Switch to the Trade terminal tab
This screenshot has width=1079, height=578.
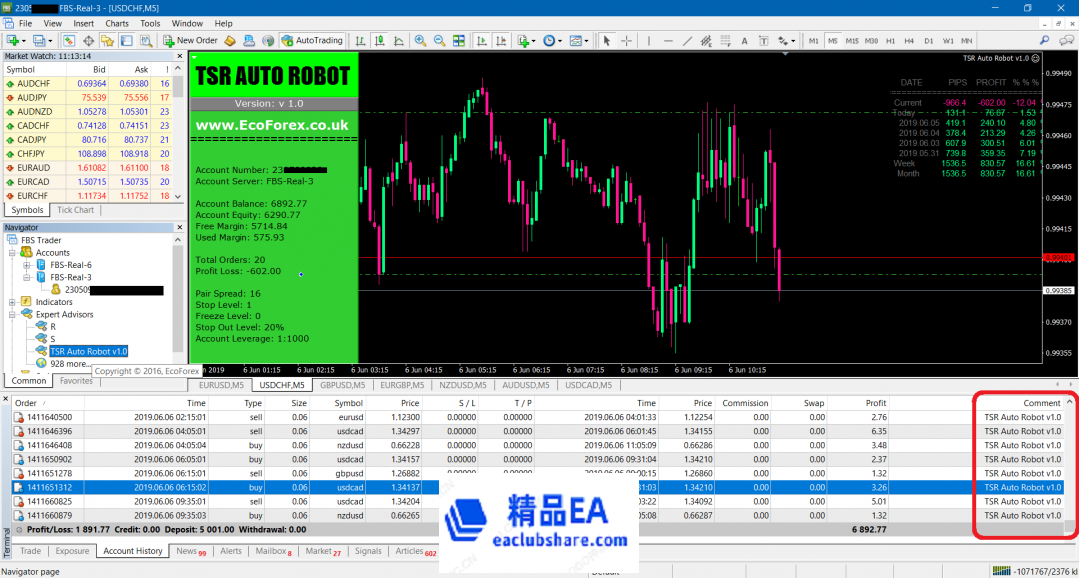click(x=30, y=550)
